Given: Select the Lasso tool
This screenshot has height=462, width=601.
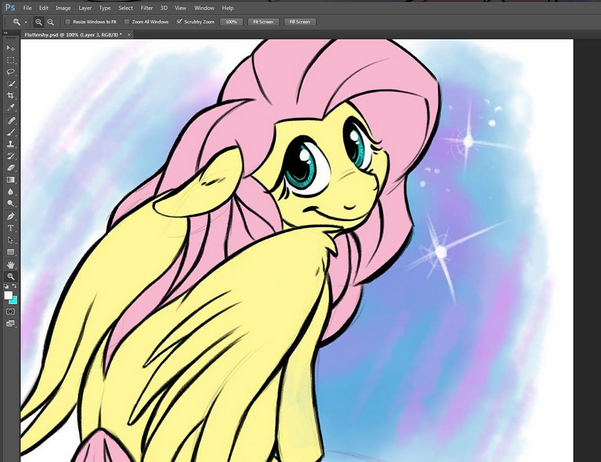Looking at the screenshot, I should coord(10,72).
